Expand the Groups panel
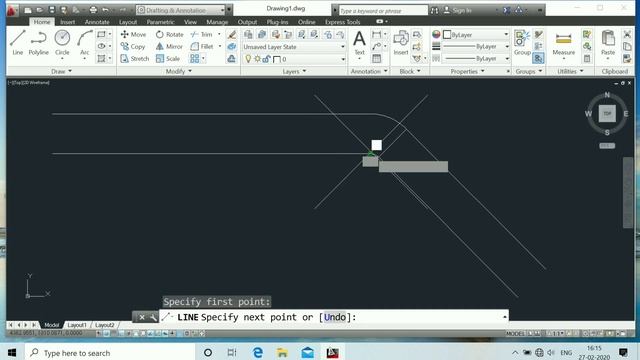The image size is (640, 360). click(x=529, y=71)
